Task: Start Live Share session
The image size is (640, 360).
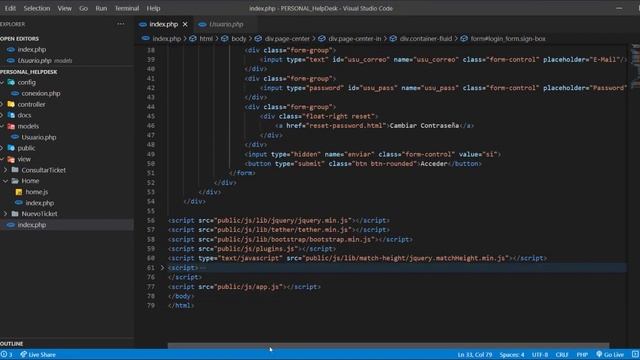Action: (x=38, y=355)
